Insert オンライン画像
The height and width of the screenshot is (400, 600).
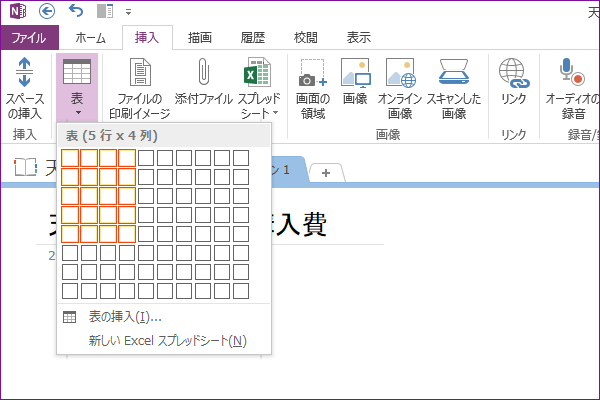(x=399, y=88)
